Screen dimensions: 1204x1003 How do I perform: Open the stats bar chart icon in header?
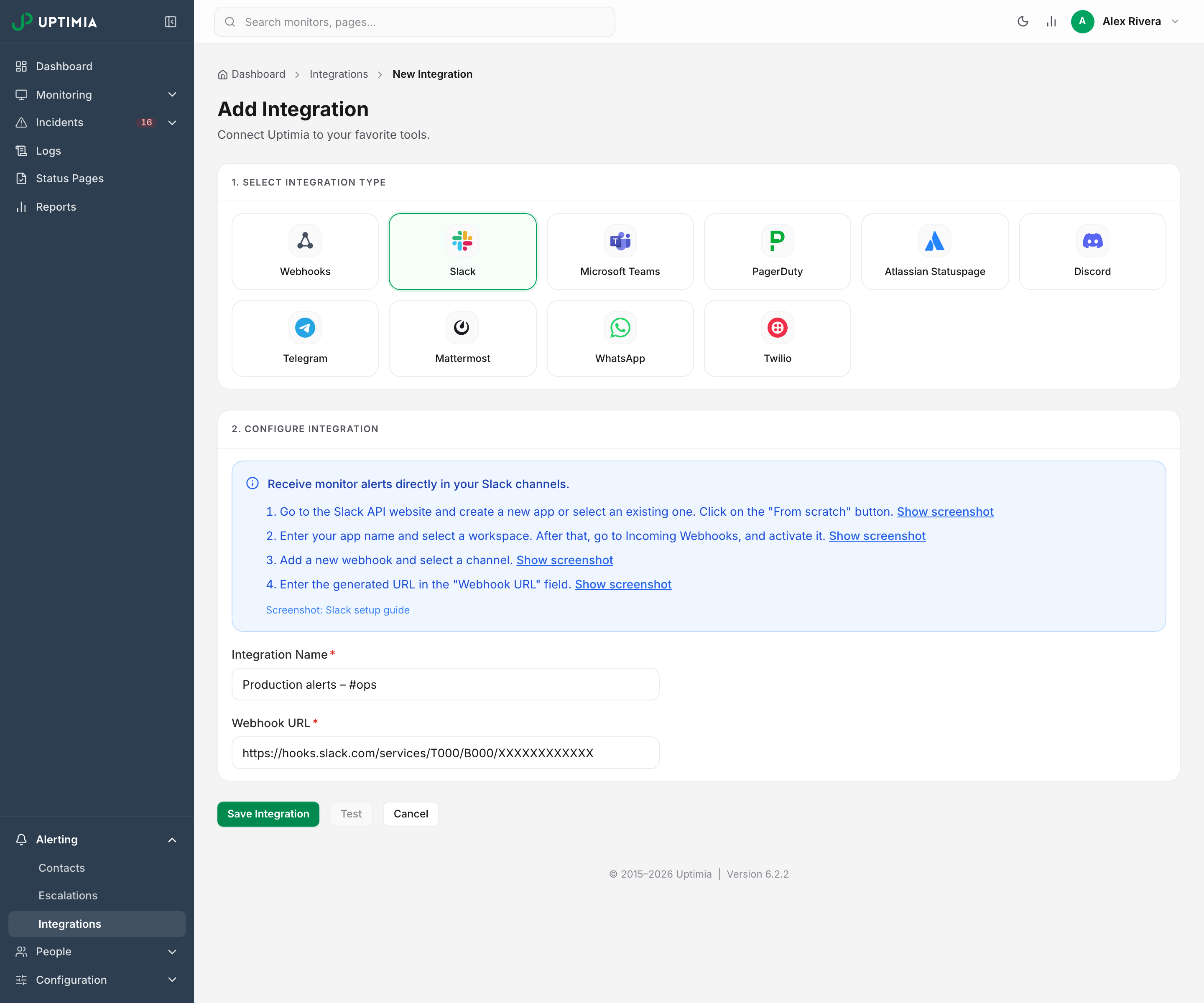point(1051,22)
